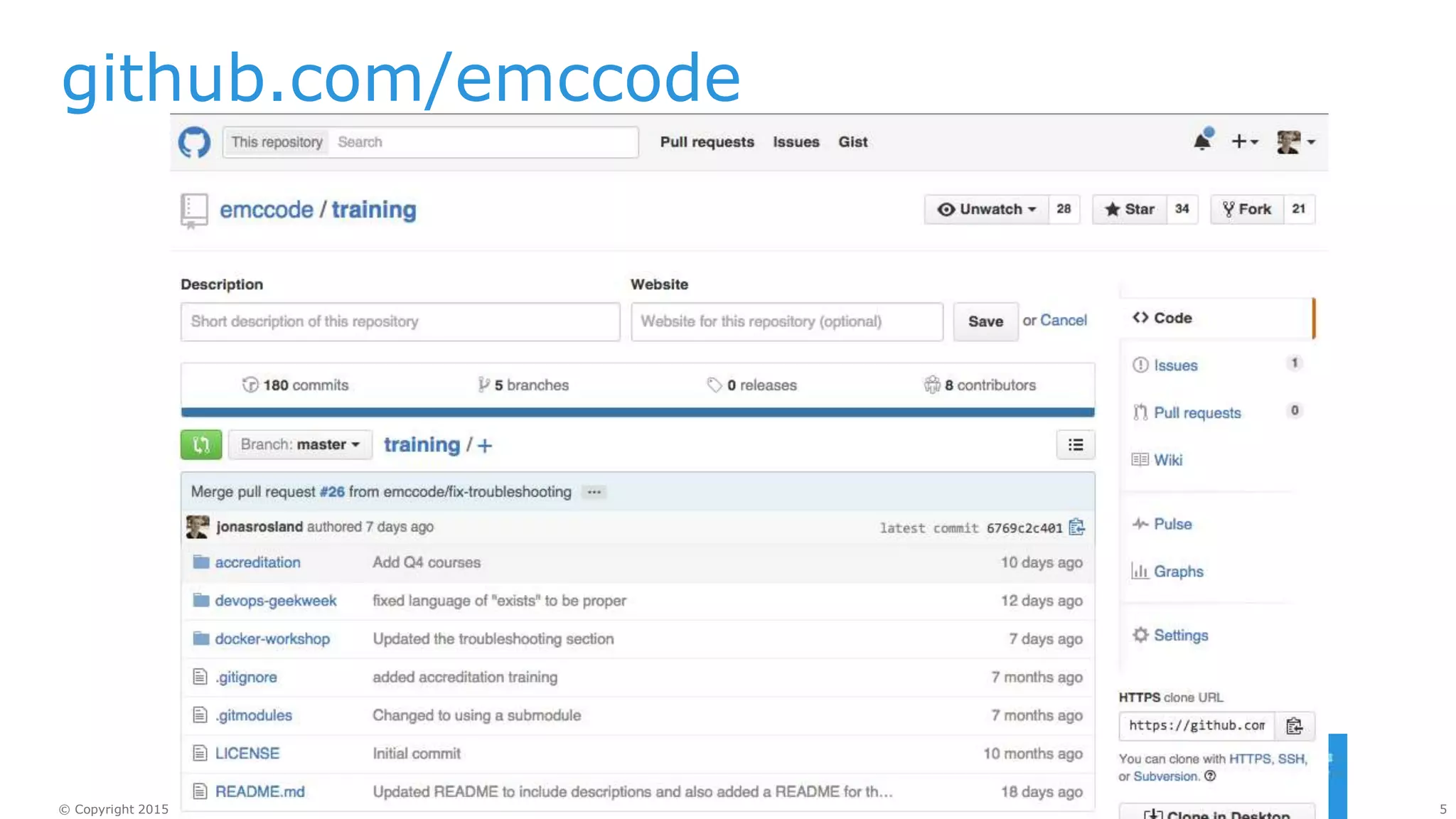
Task: Open Issues in top navigation
Action: (x=796, y=142)
